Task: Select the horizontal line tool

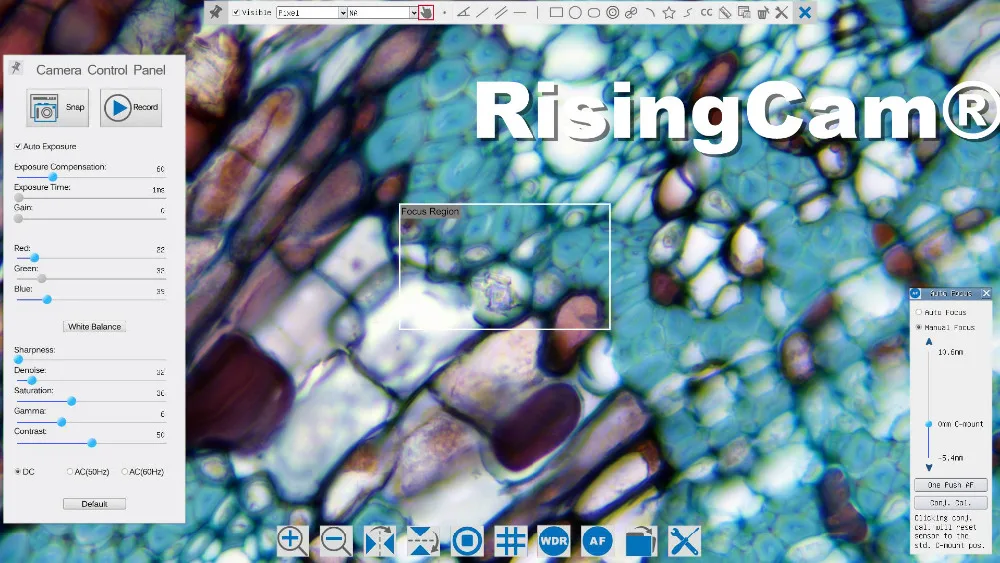Action: point(520,12)
